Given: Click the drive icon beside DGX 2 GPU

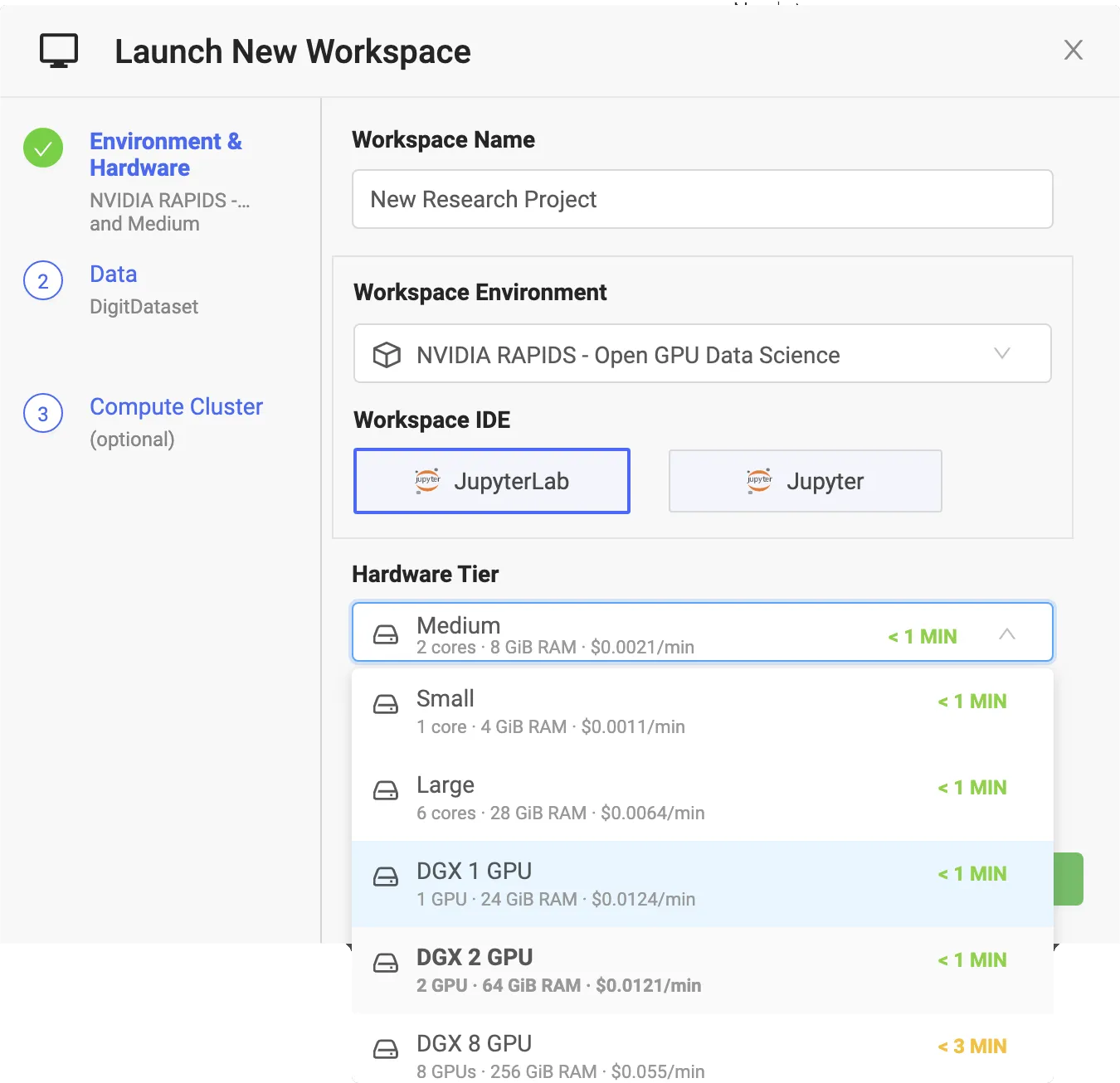Looking at the screenshot, I should 386,963.
